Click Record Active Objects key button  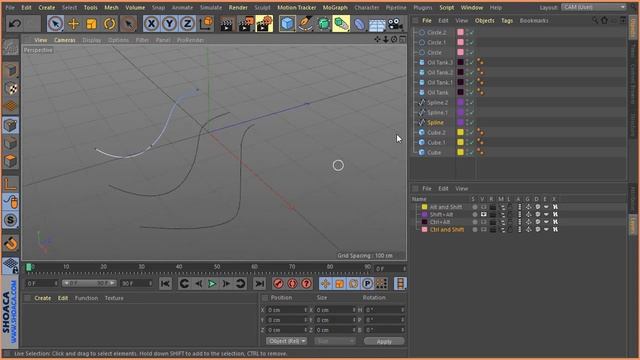tap(278, 283)
